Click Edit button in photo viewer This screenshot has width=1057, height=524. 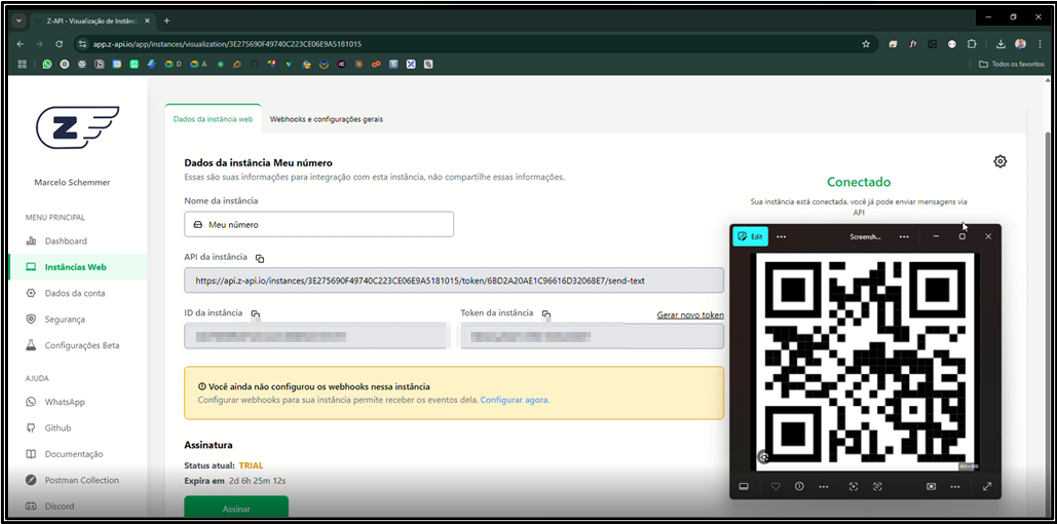coord(750,237)
